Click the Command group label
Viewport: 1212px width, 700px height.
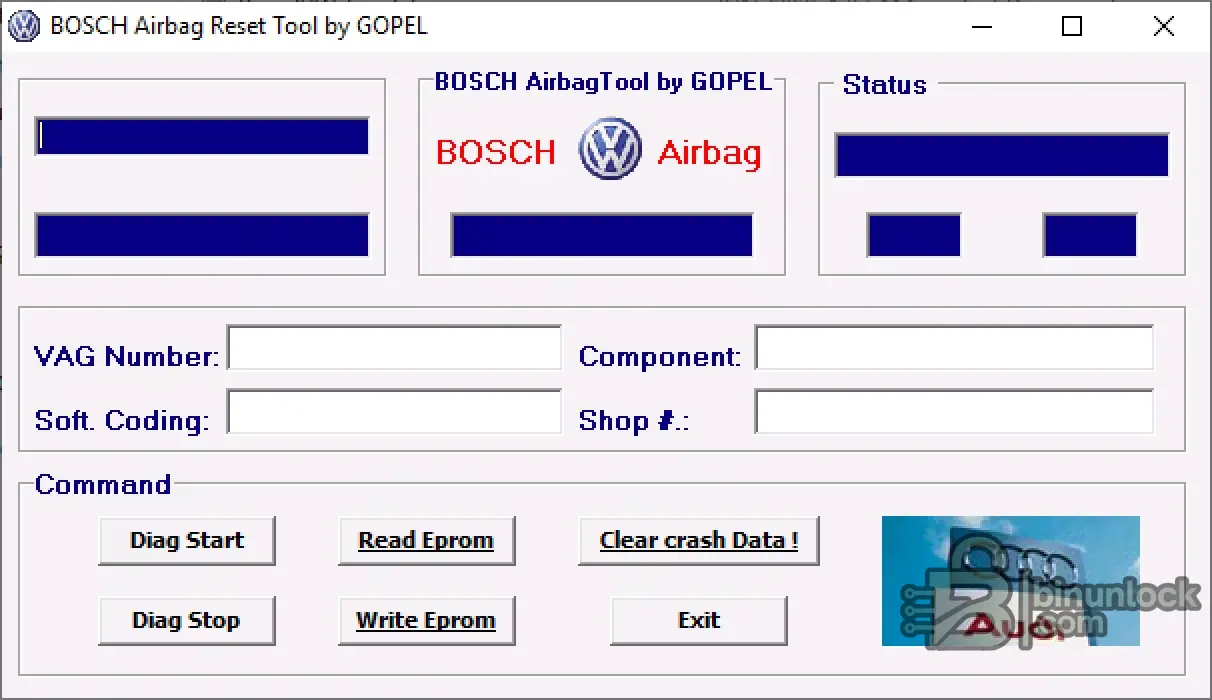[x=103, y=485]
